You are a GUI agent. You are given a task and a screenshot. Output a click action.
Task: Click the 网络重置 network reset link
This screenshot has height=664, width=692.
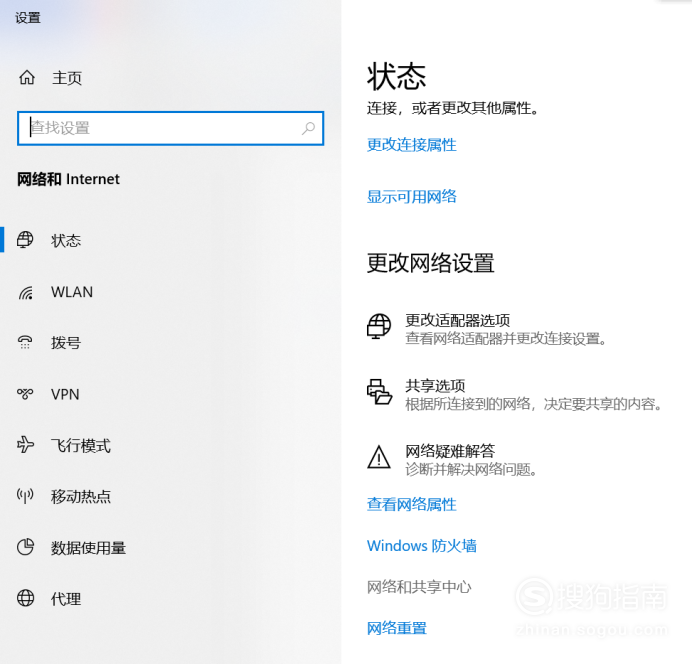[396, 628]
